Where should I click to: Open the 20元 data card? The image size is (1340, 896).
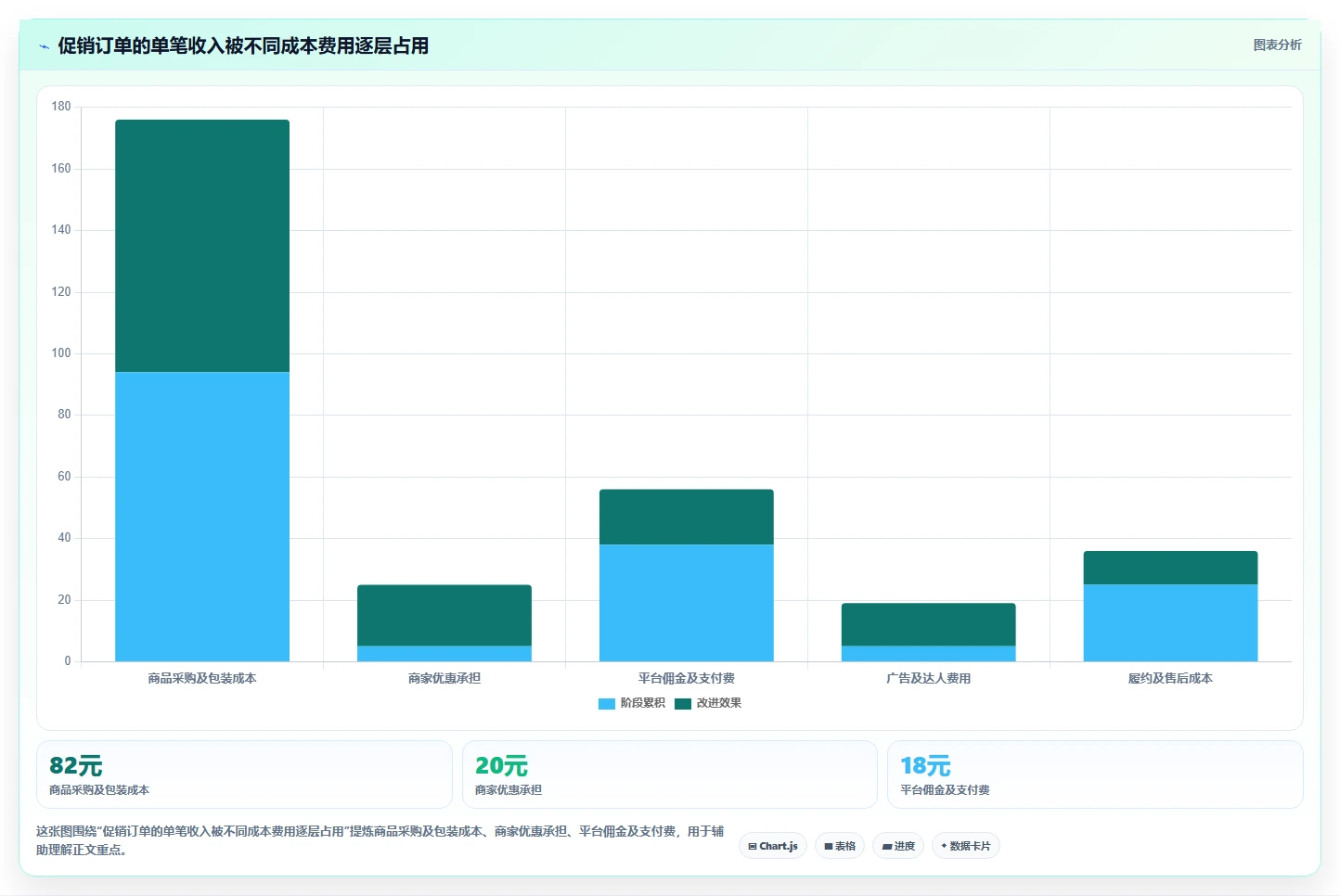click(x=669, y=774)
